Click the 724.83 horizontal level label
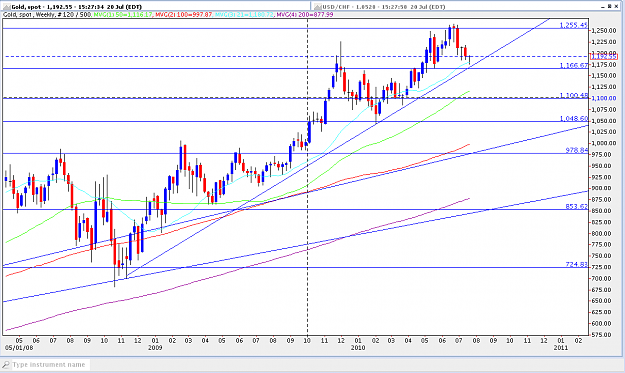This screenshot has height=373, width=625. (x=576, y=264)
